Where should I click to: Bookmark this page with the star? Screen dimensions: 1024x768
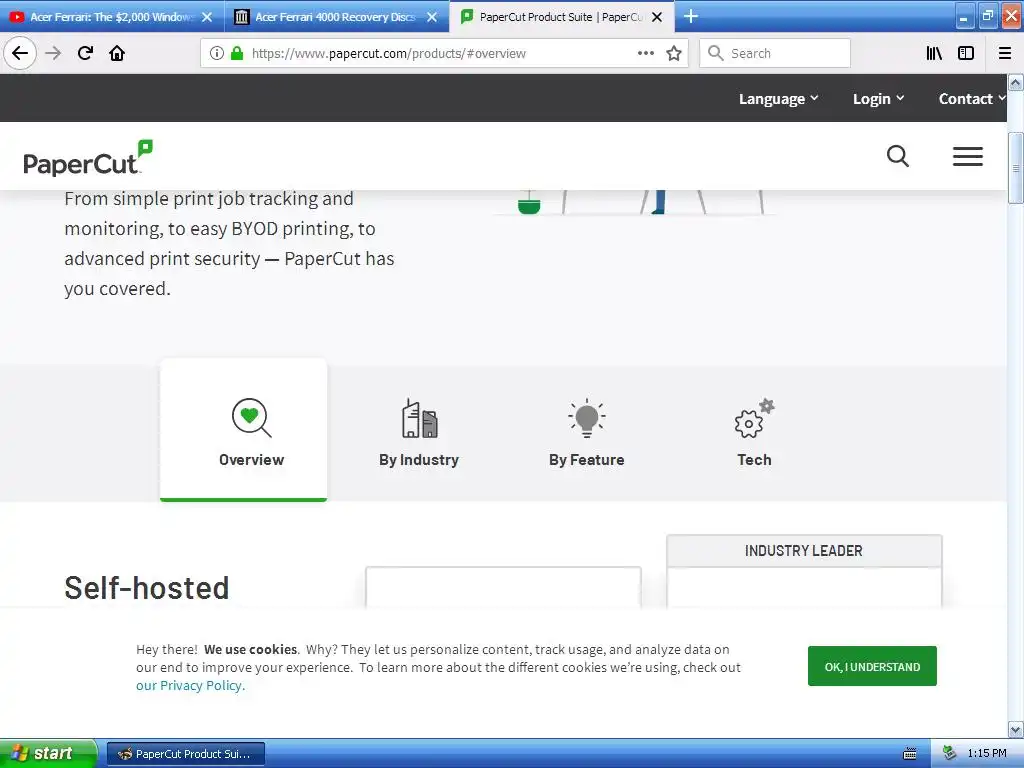point(674,53)
